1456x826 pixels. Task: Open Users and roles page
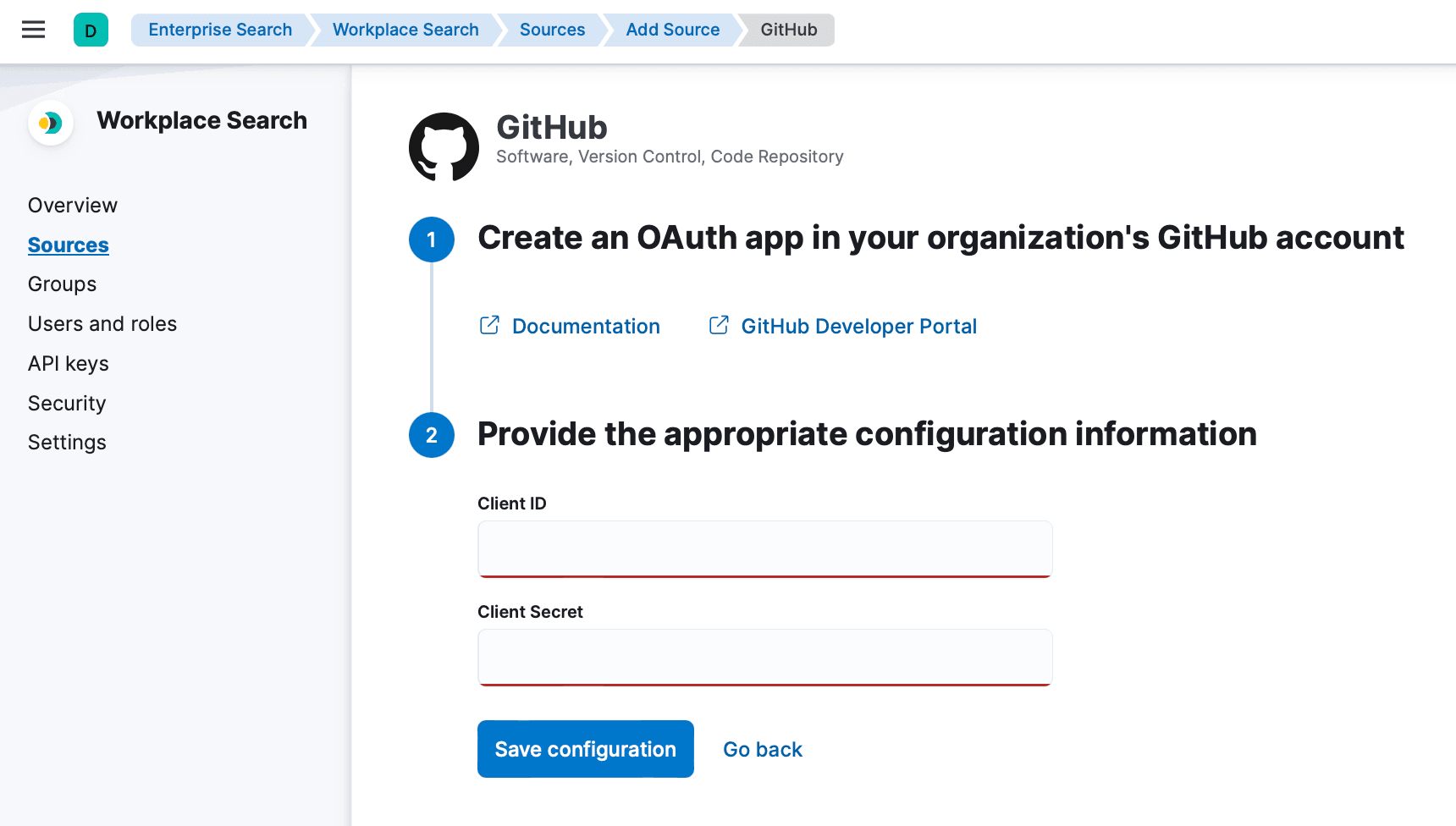[x=102, y=324]
